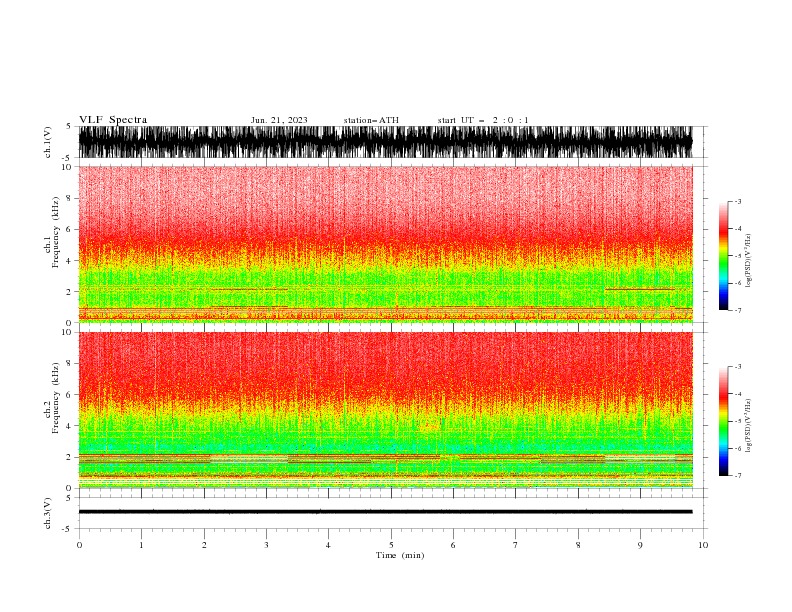Screen dimensions: 792x612
Task: Click time axis tick label '3'
Action: [x=266, y=545]
